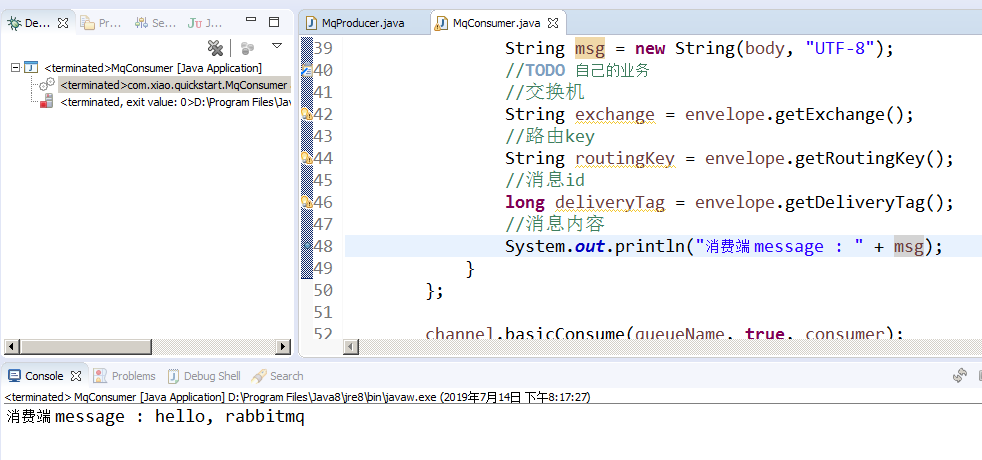Image resolution: width=982 pixels, height=460 pixels.
Task: Open the Debug Shell tab
Action: (204, 376)
